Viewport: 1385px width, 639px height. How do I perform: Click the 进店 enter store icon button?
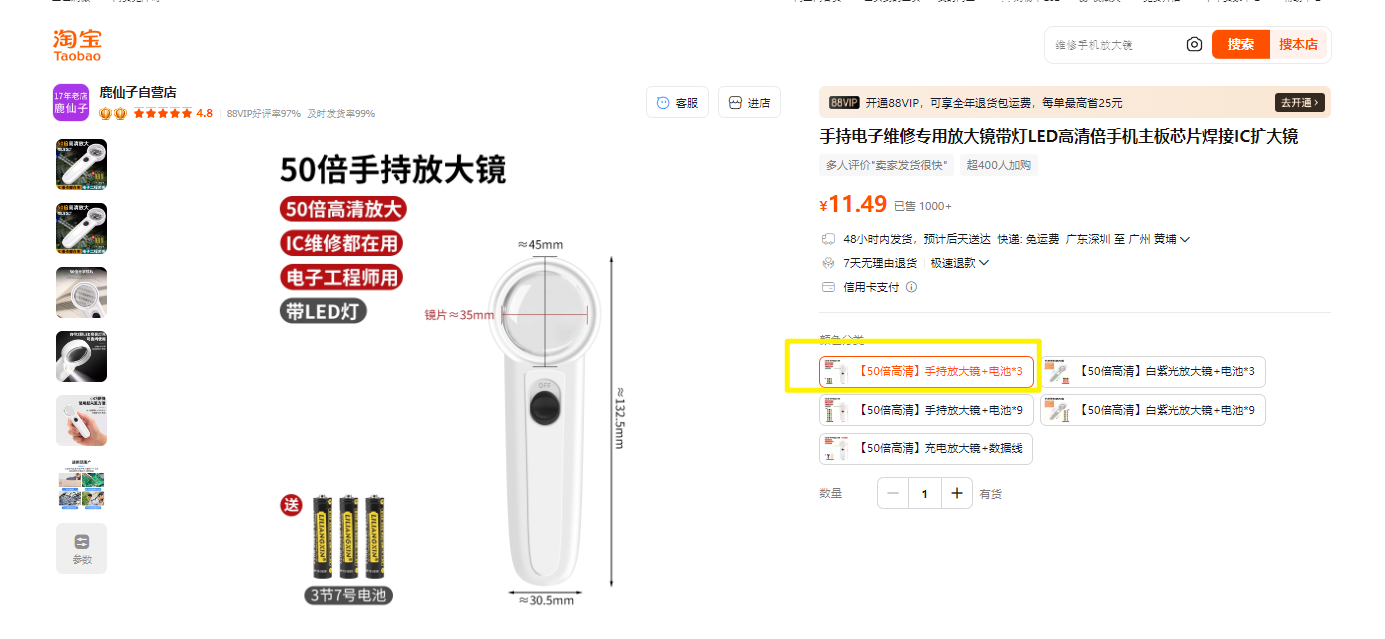coord(749,102)
